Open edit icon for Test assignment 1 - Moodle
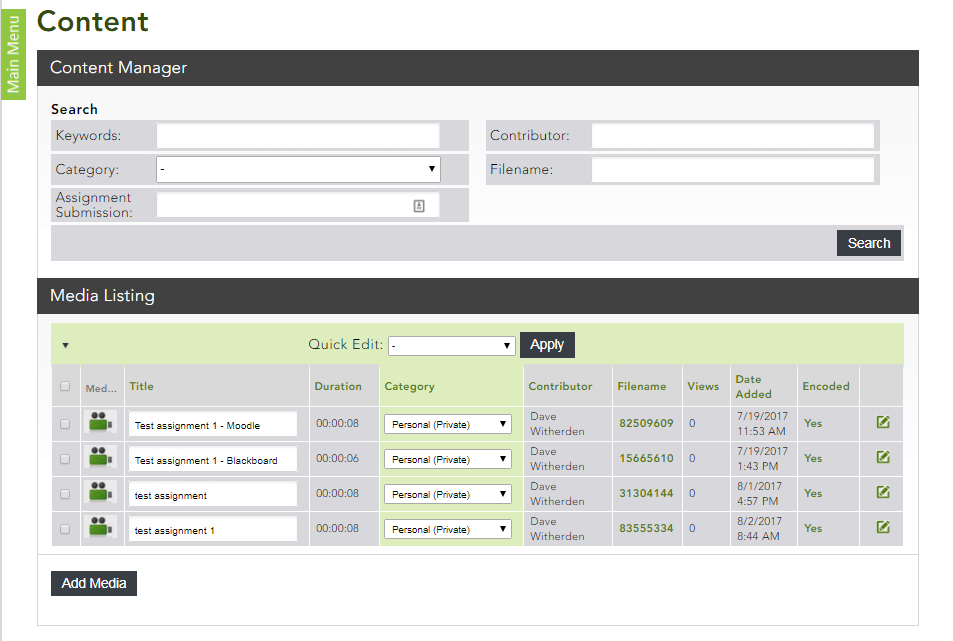 pyautogui.click(x=883, y=422)
